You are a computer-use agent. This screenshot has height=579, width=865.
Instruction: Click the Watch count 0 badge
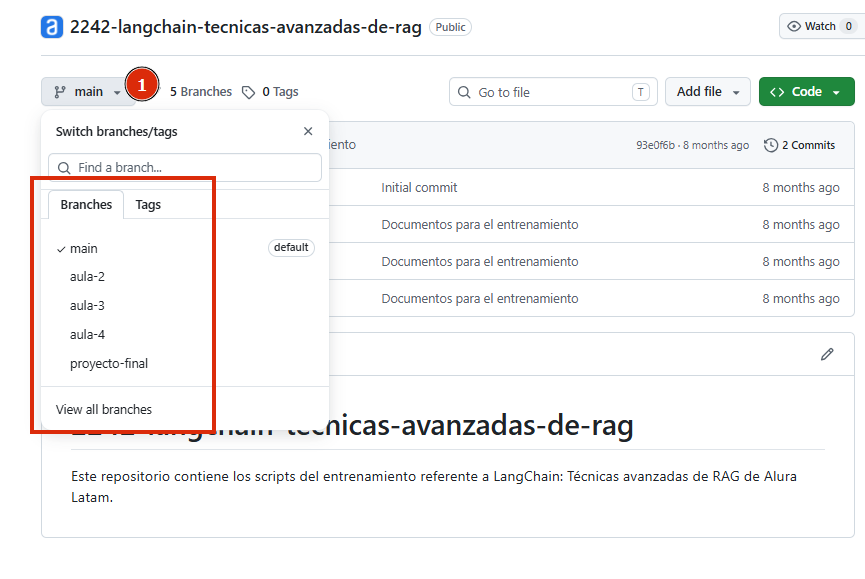[848, 26]
